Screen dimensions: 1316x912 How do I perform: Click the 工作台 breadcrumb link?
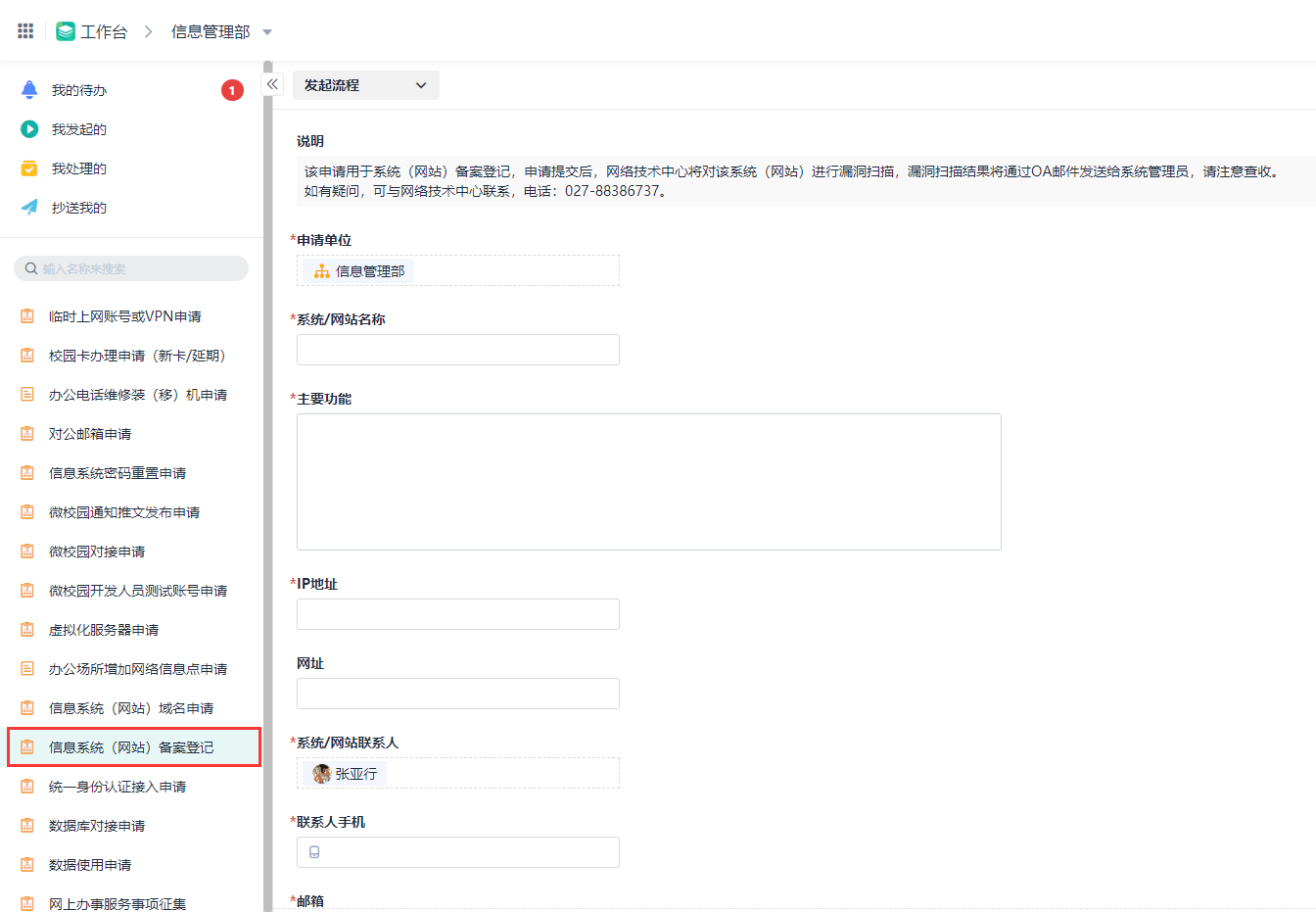[104, 31]
